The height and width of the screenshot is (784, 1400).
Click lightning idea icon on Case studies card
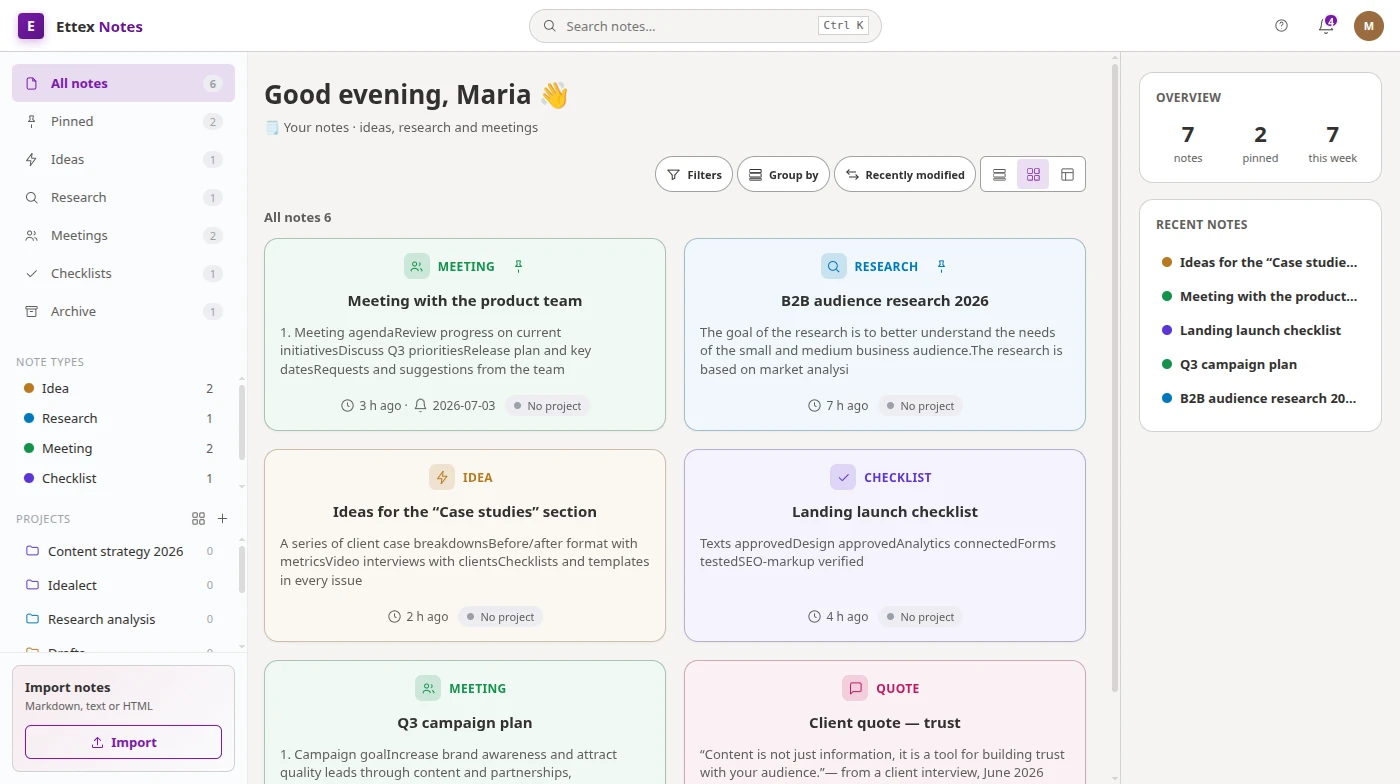click(x=442, y=477)
